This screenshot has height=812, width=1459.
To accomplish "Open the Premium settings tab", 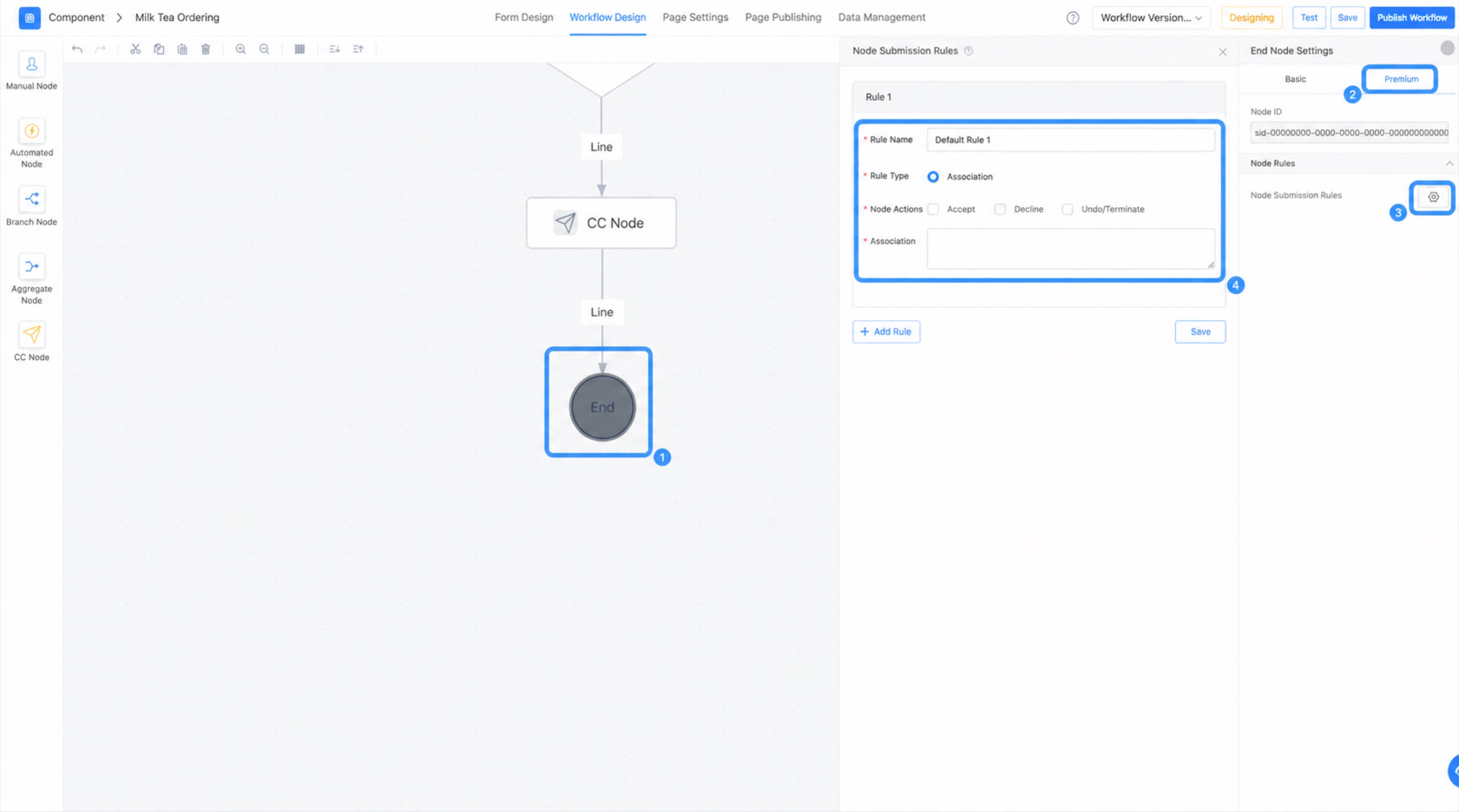I will coord(1401,79).
